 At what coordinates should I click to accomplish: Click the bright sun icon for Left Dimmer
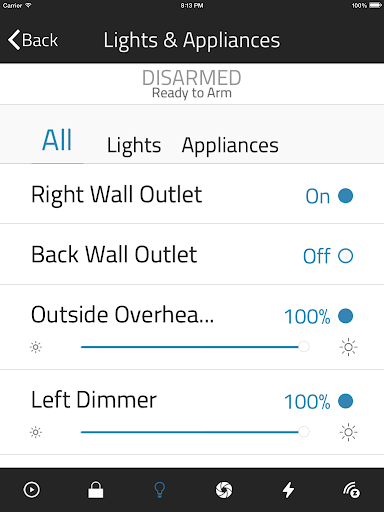pos(348,432)
